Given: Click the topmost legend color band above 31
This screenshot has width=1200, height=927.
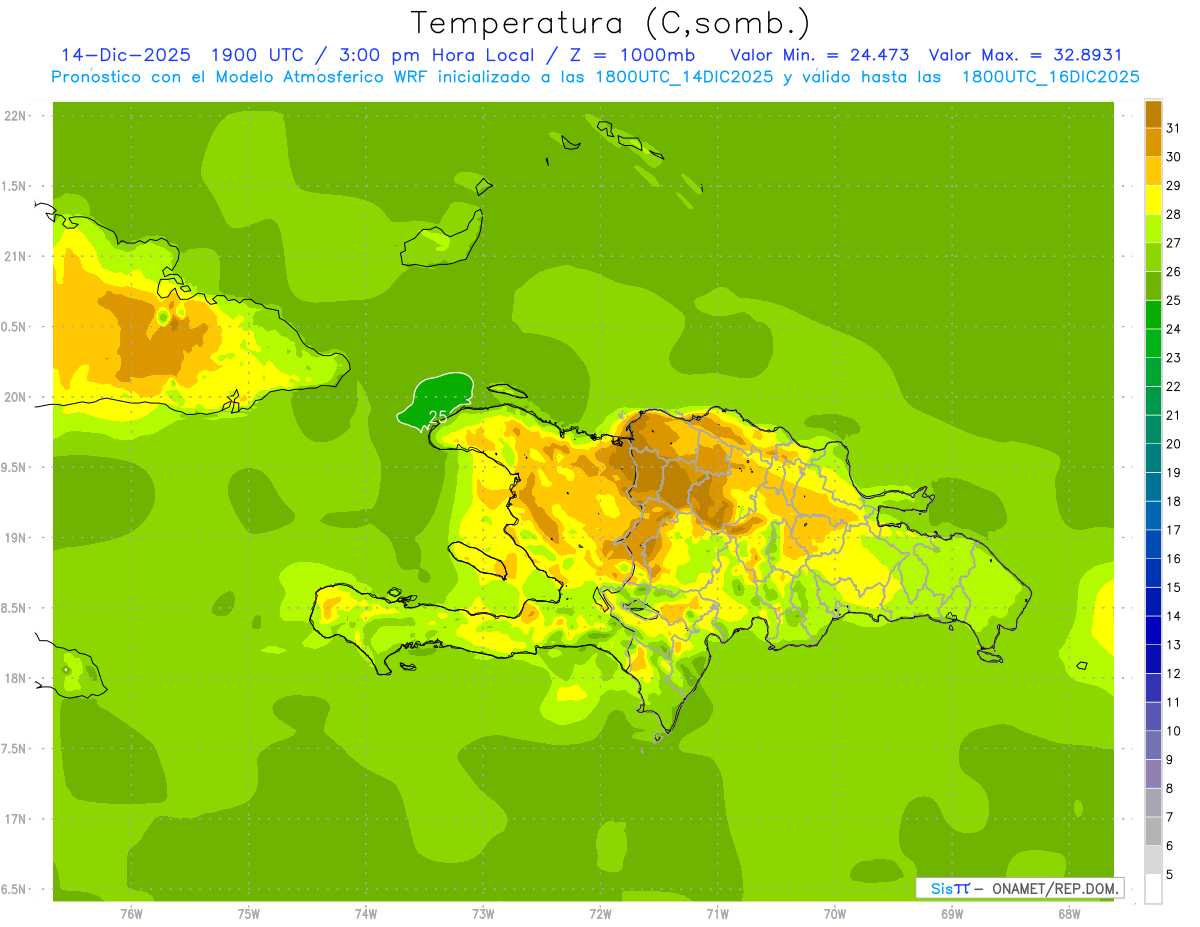Looking at the screenshot, I should (x=1153, y=114).
